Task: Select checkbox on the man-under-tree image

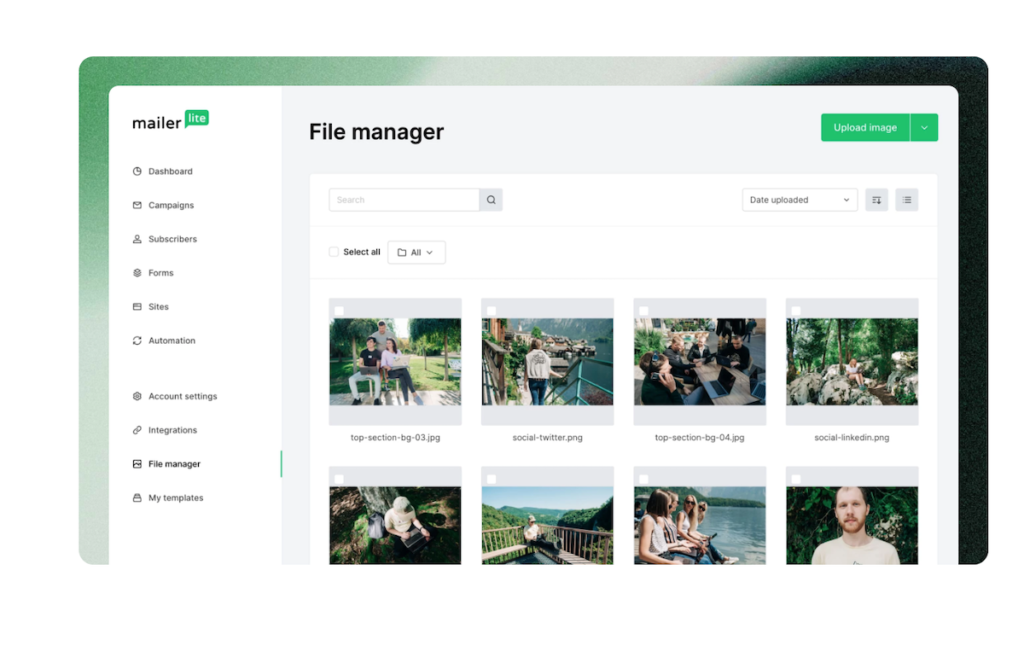Action: pos(339,479)
